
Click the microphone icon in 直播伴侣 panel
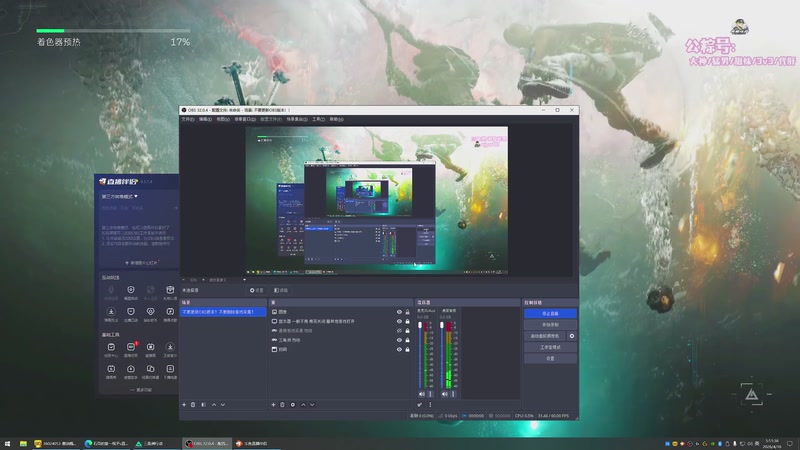point(111,290)
